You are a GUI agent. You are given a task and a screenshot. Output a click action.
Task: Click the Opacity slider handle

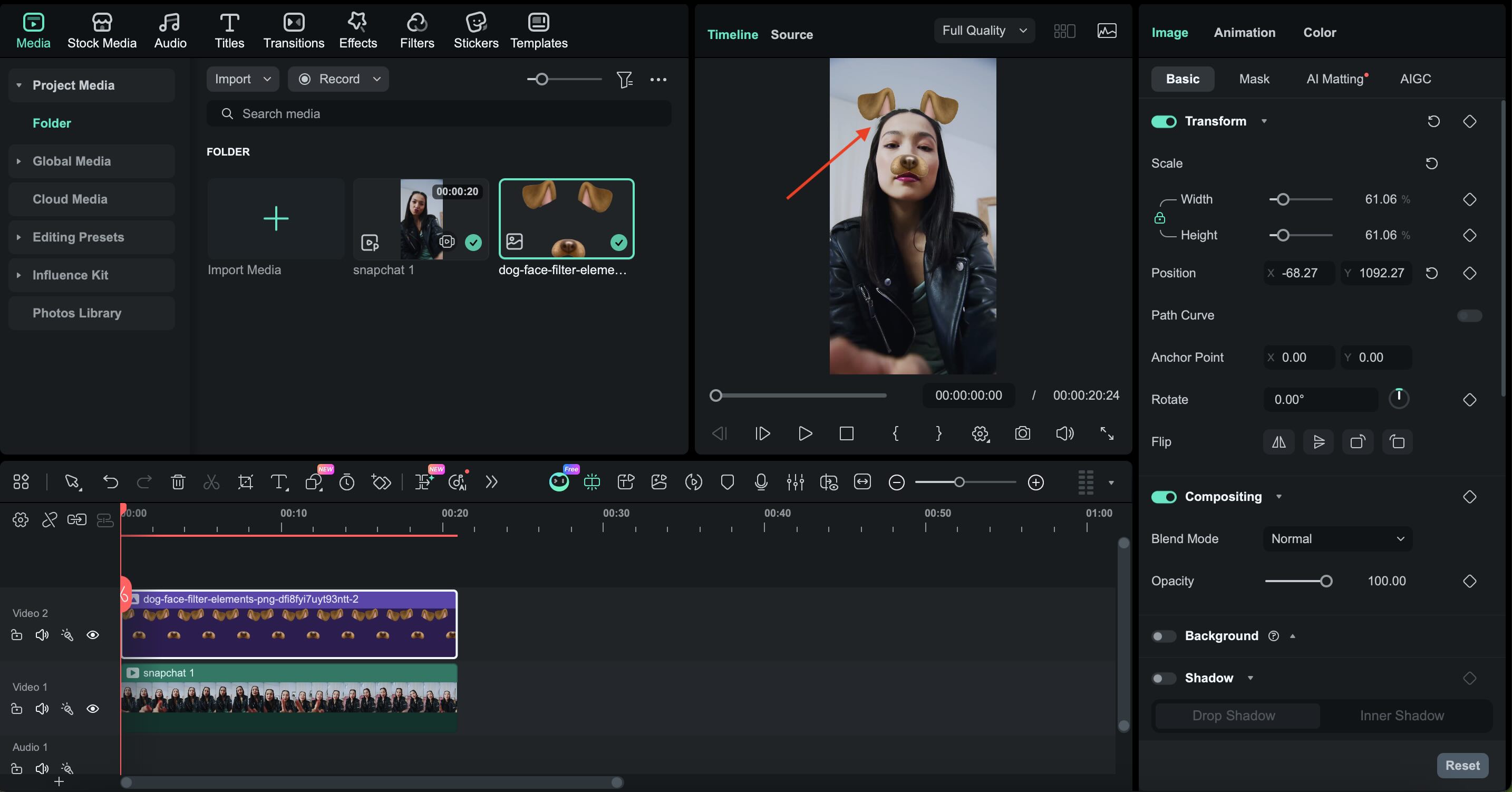click(x=1326, y=581)
